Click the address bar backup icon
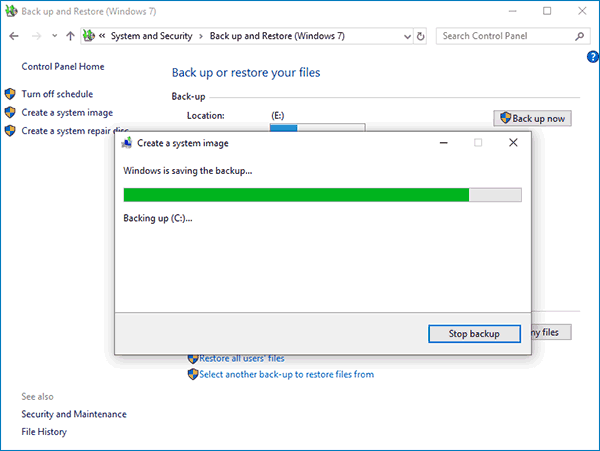The height and width of the screenshot is (451, 600). click(x=89, y=36)
